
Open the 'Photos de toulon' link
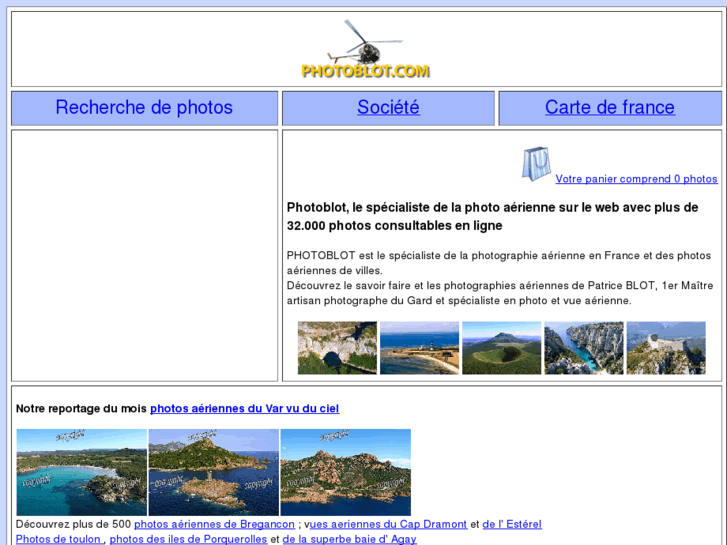click(x=60, y=539)
